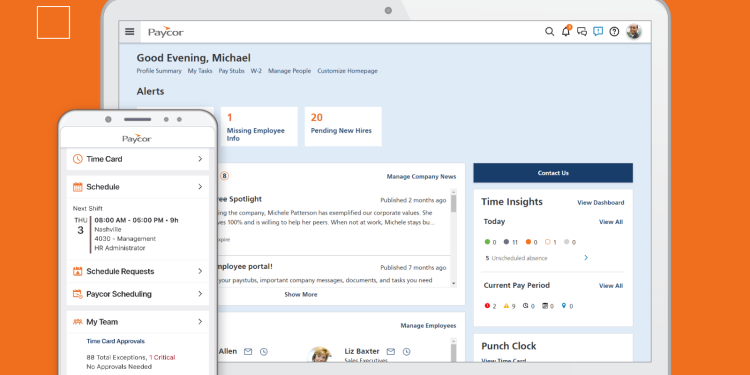The width and height of the screenshot is (750, 375).
Task: Click the clock icon in Current Pay Period
Action: pos(526,306)
